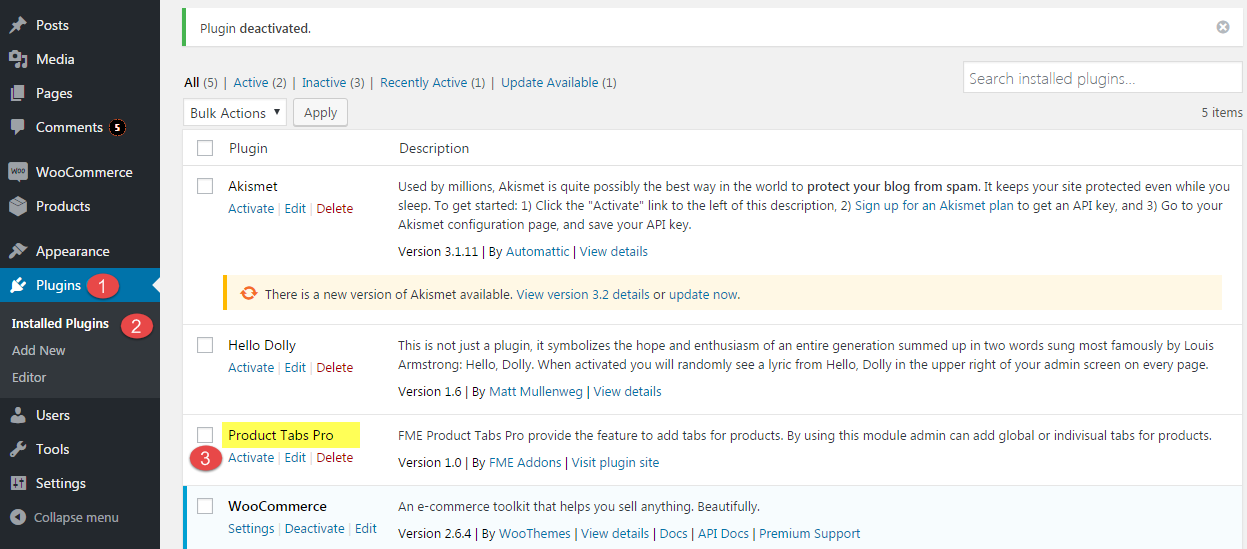Click the Tools wrench icon

point(18,449)
